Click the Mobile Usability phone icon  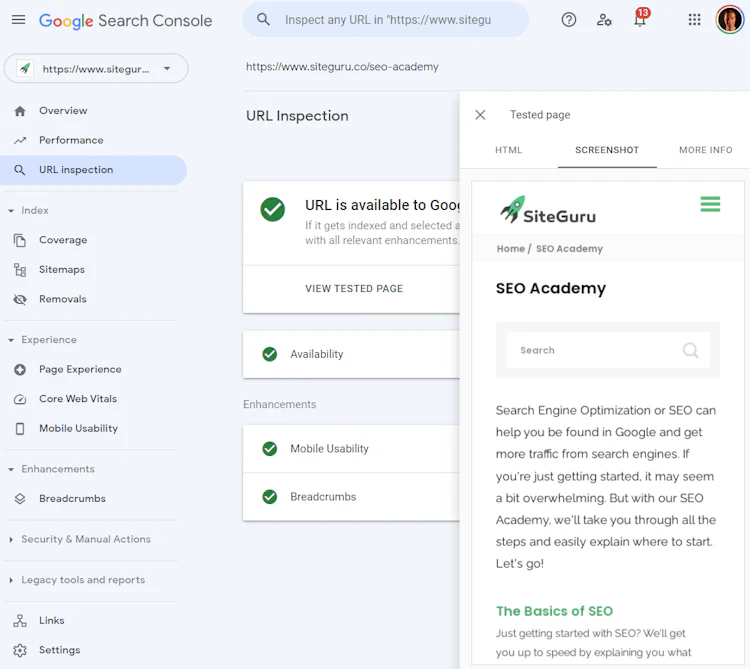(x=20, y=428)
